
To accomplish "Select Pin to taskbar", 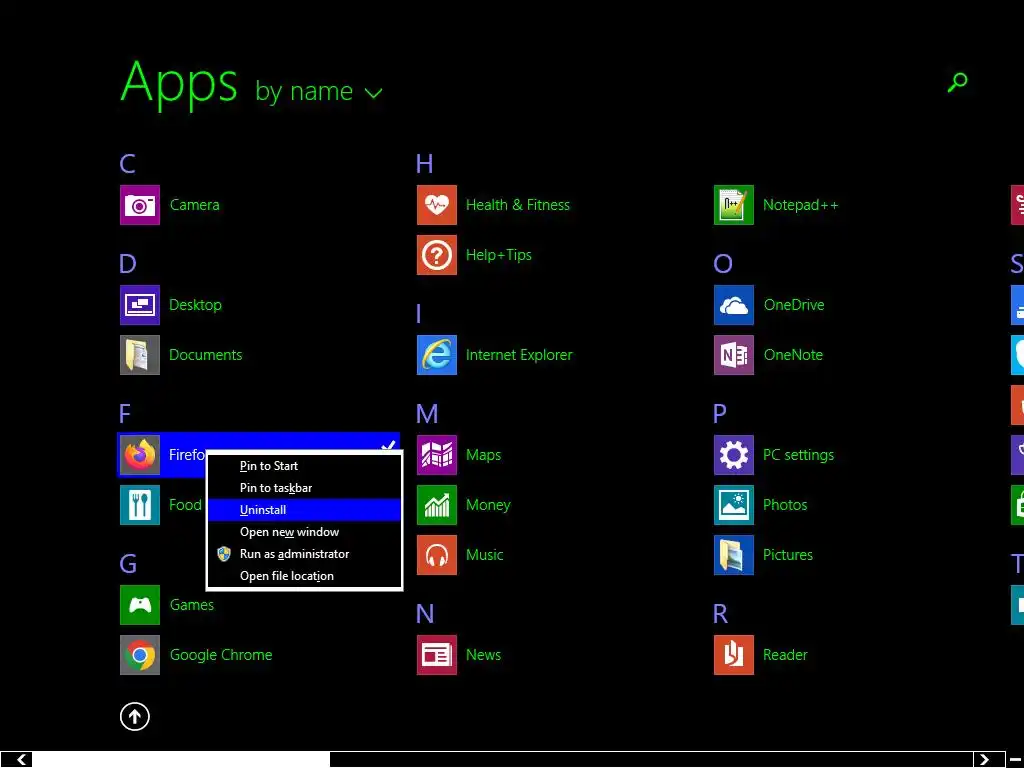I will tap(304, 488).
